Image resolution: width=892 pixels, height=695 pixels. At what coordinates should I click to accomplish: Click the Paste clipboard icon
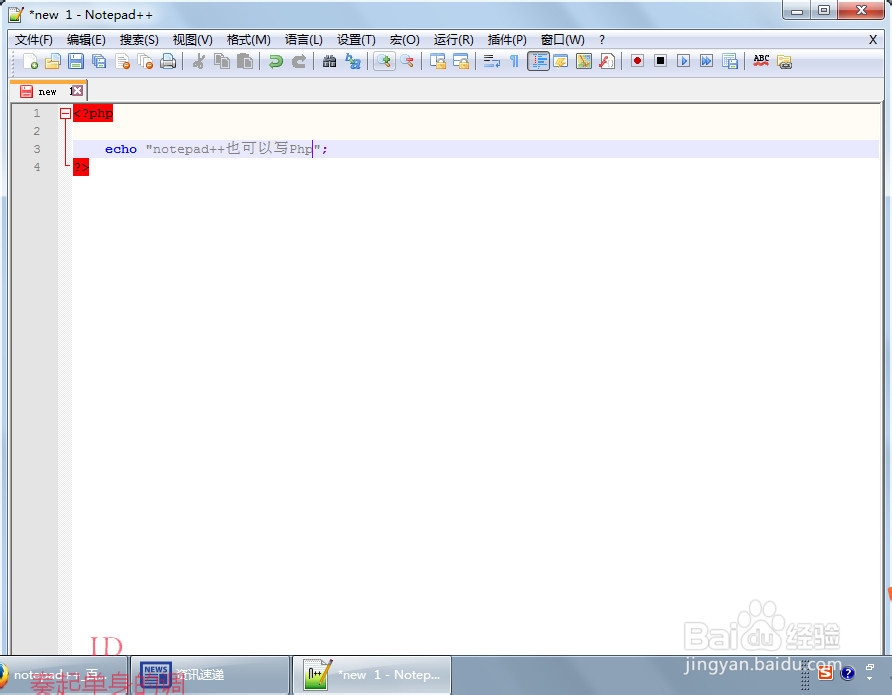pos(245,61)
